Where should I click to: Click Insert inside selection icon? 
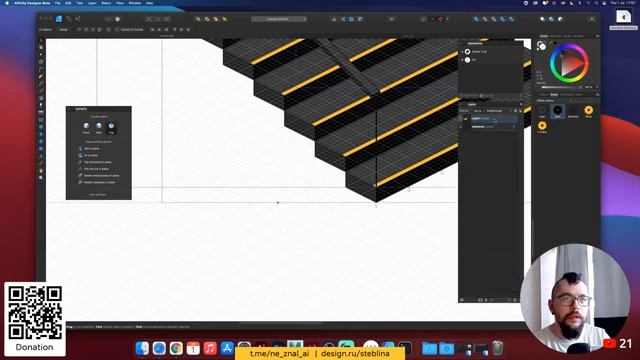(560, 19)
